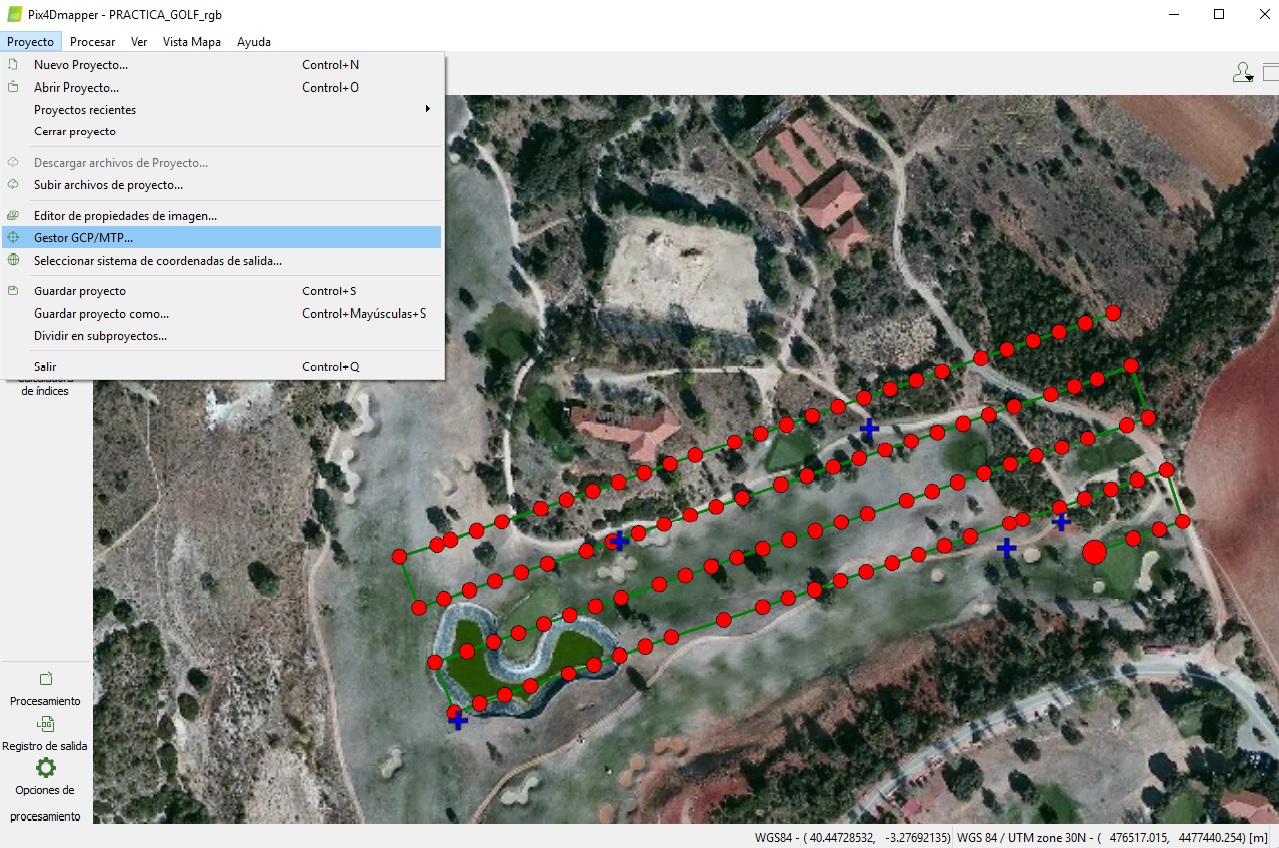Open Opciones de procesamiento gear icon

point(45,768)
